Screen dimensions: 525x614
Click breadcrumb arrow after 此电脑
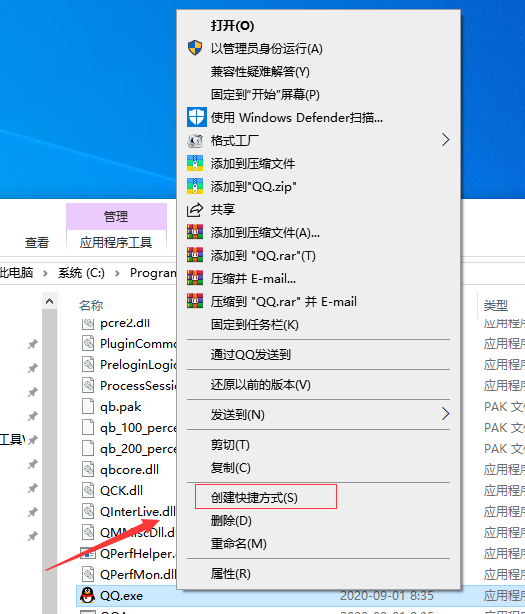(45, 273)
